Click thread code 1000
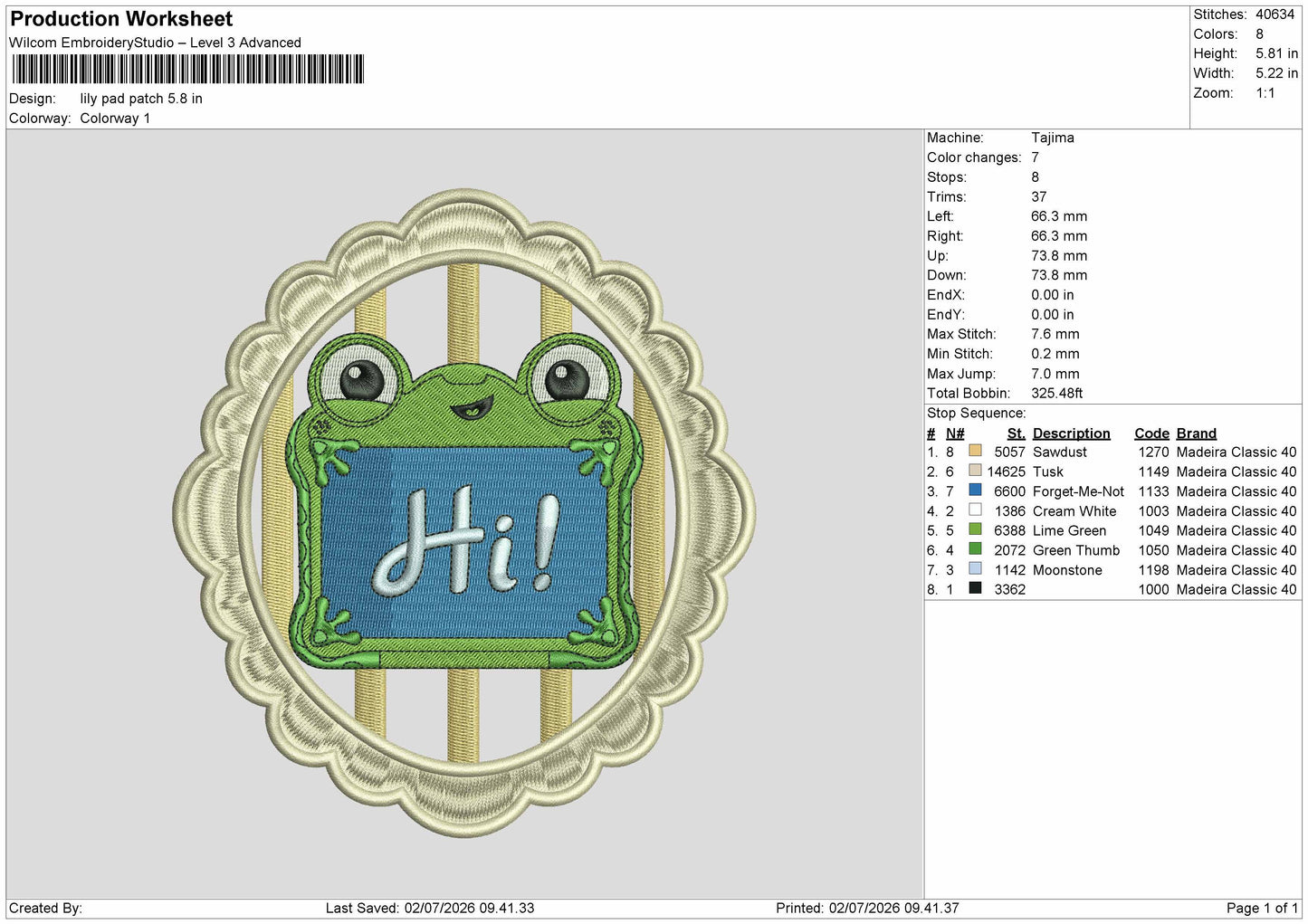Viewport: 1308px width, 924px height. (1153, 589)
